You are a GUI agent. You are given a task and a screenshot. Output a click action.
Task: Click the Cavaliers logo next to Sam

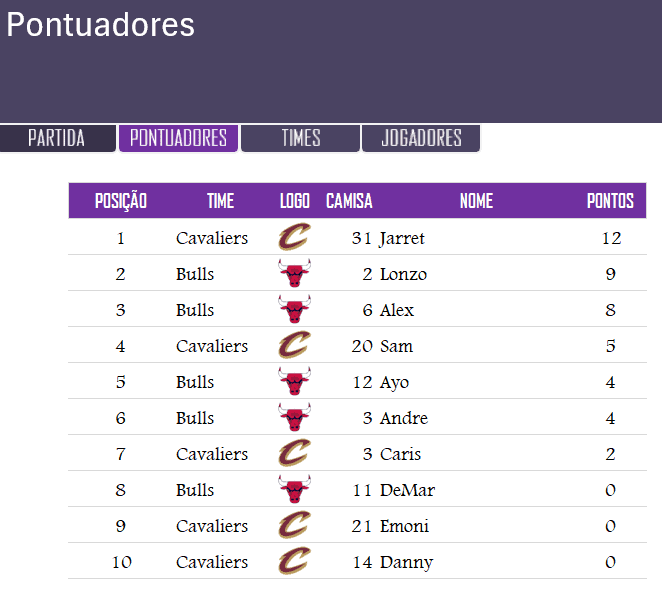coord(294,345)
